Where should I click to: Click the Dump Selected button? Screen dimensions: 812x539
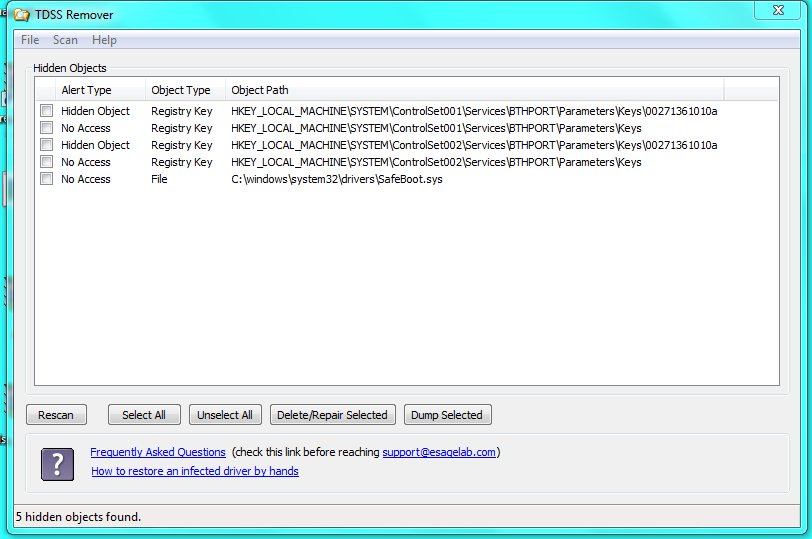(x=447, y=415)
